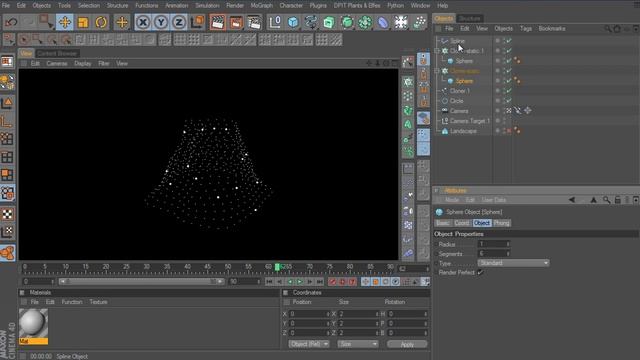Click the Segments input field
Image resolution: width=640 pixels, height=360 pixels.
(x=494, y=253)
